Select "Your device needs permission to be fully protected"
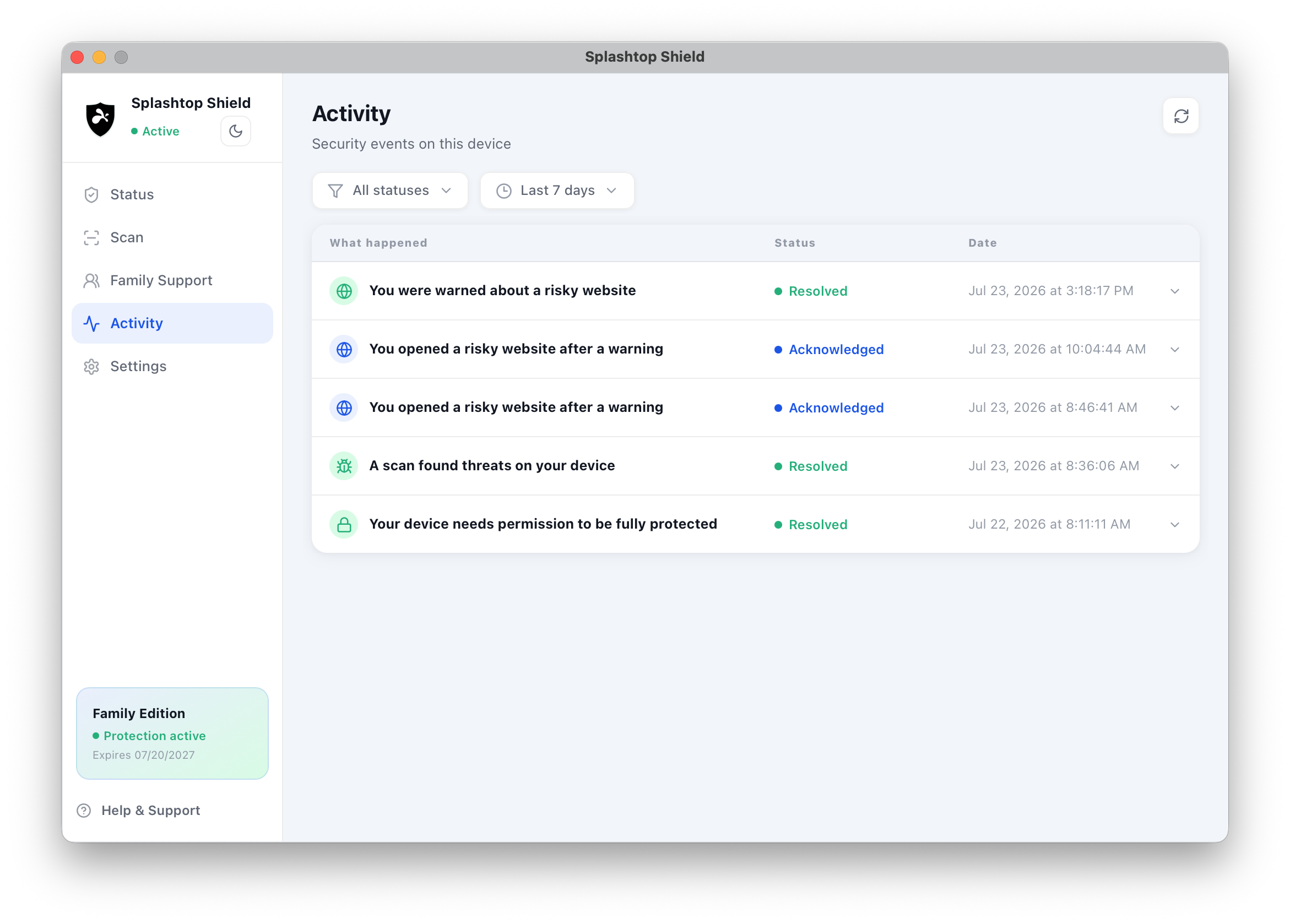1290x924 pixels. click(543, 524)
